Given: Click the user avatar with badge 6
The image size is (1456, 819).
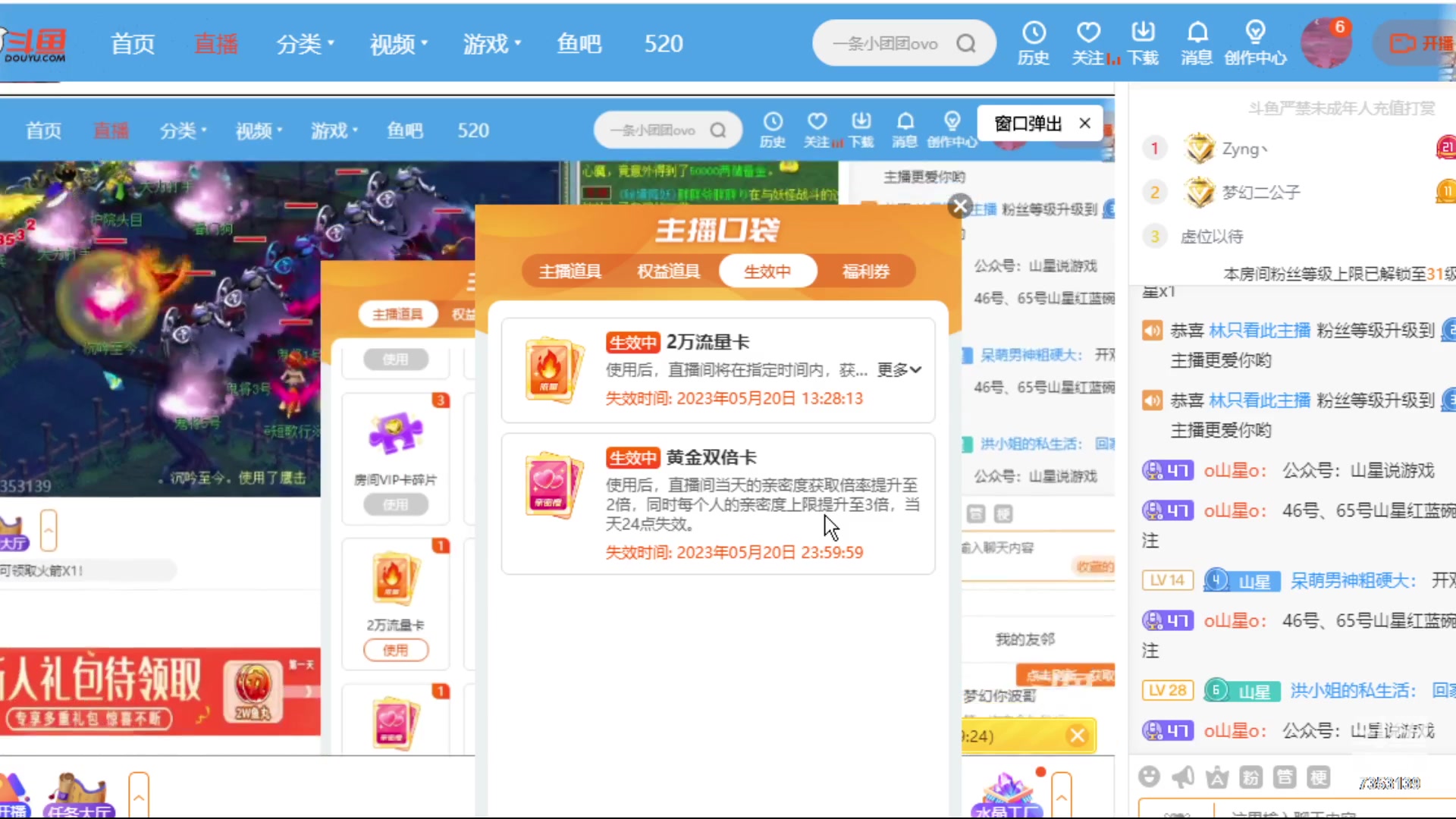Looking at the screenshot, I should point(1326,43).
